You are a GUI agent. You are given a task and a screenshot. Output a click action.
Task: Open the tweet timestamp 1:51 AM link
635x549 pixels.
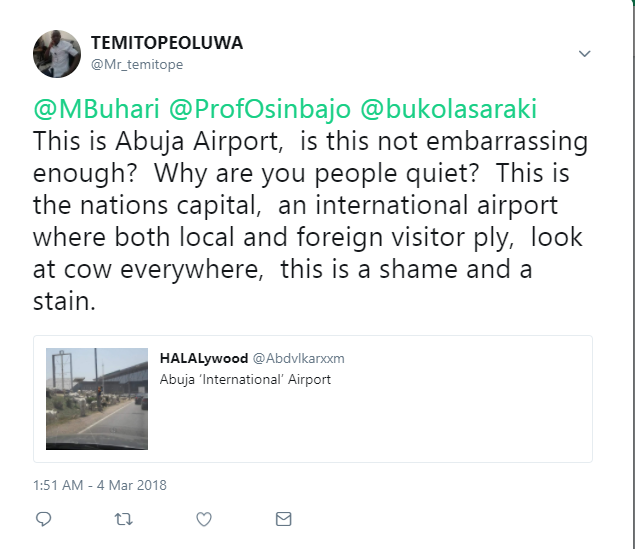100,485
